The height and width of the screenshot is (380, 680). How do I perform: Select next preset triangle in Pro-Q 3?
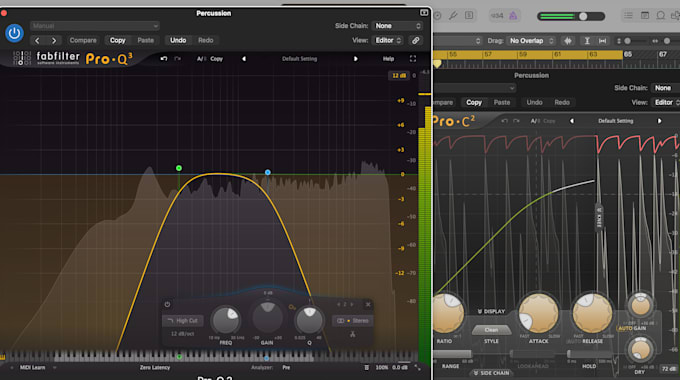click(356, 59)
